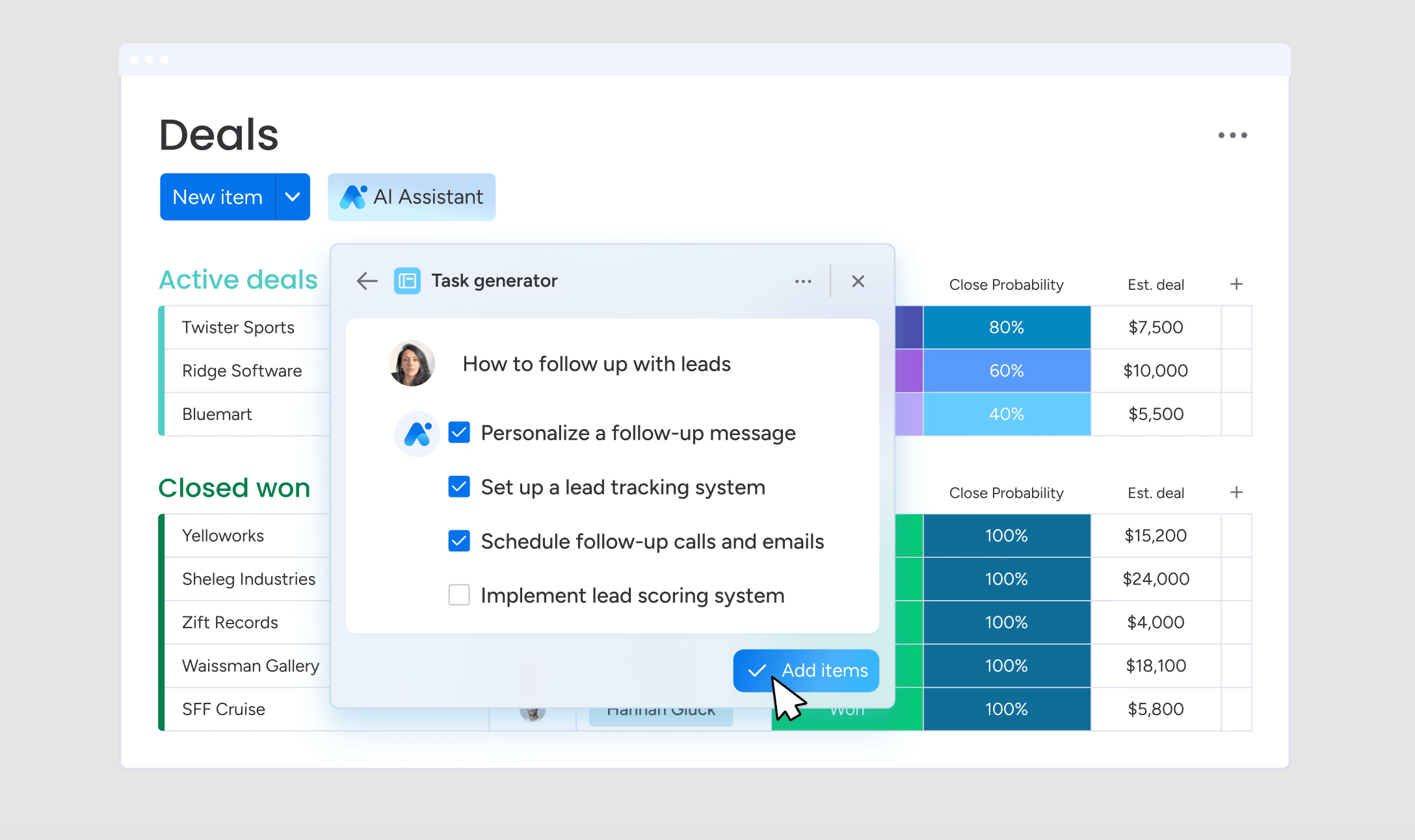The image size is (1415, 840).
Task: Click the 60% close probability cell
Action: [x=1007, y=371]
